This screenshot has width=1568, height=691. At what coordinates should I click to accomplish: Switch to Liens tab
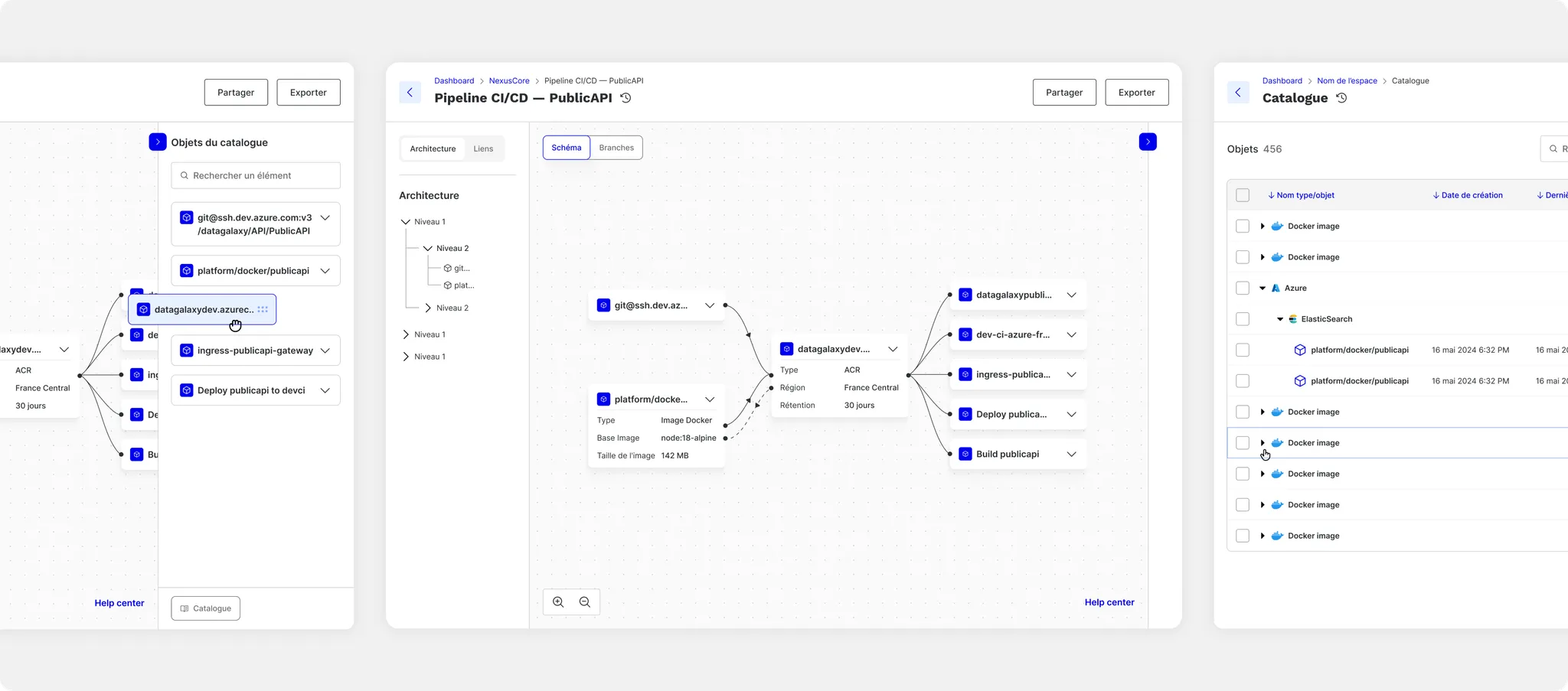pos(483,148)
